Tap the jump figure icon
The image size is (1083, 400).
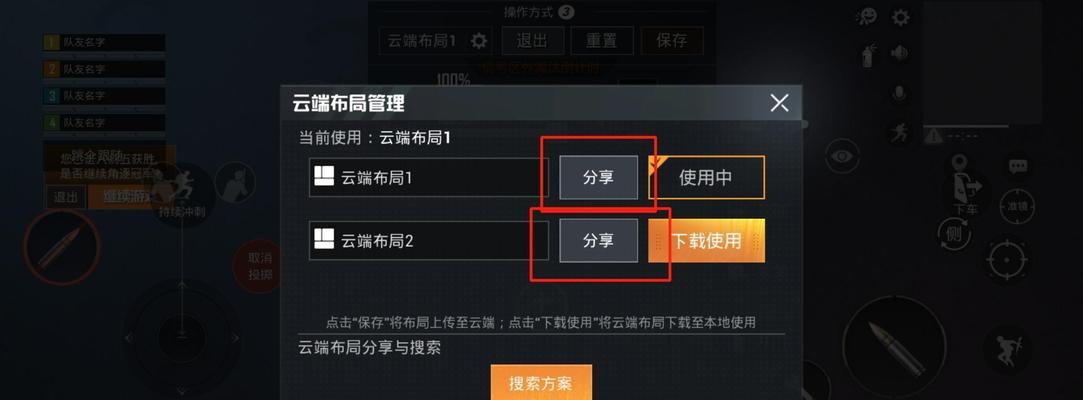click(1005, 348)
